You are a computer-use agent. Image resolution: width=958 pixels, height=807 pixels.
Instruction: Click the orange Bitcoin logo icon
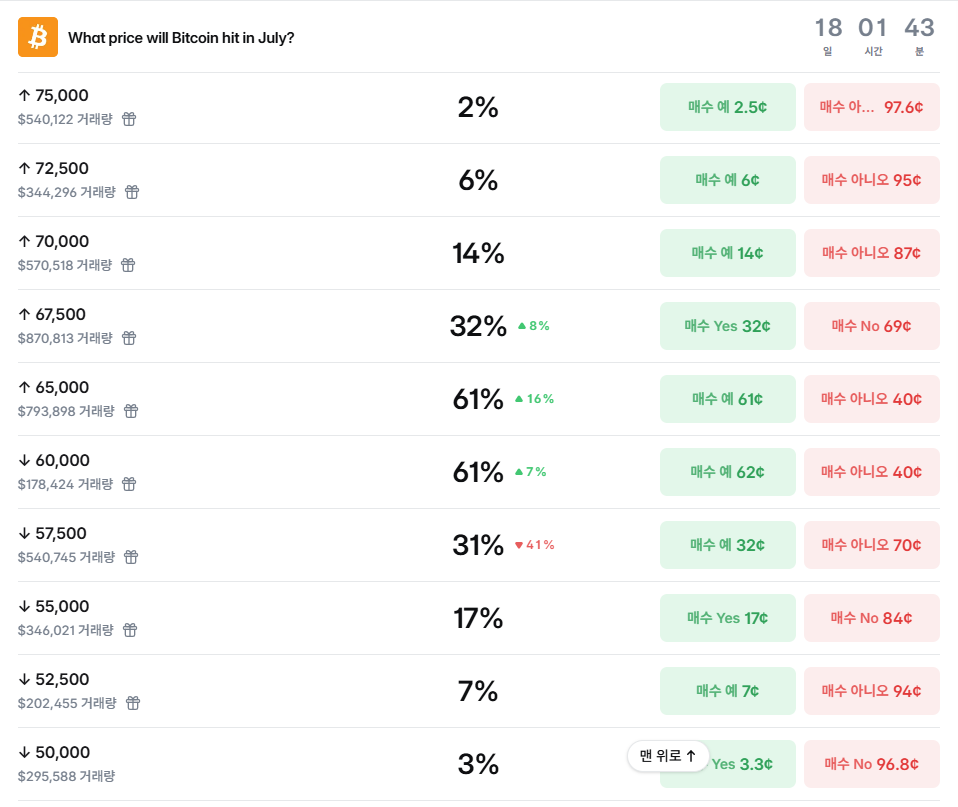click(x=38, y=37)
